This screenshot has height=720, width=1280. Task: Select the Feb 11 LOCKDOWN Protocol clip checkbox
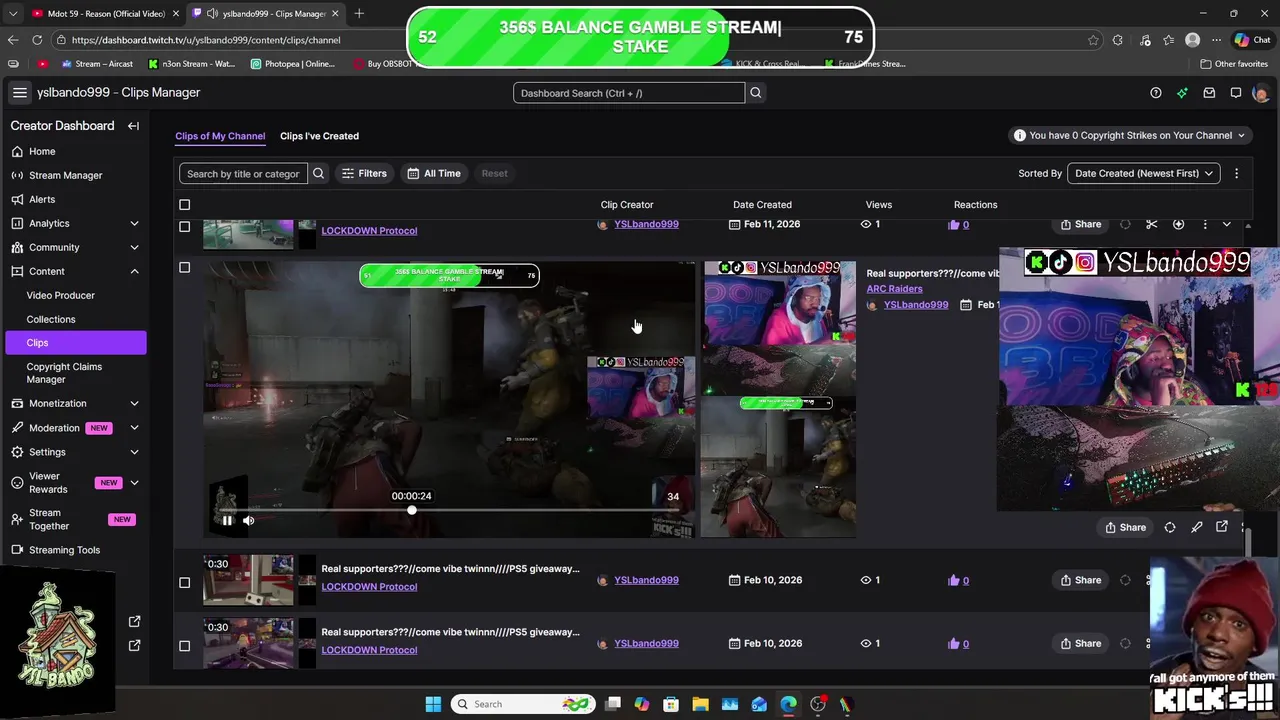pyautogui.click(x=184, y=227)
